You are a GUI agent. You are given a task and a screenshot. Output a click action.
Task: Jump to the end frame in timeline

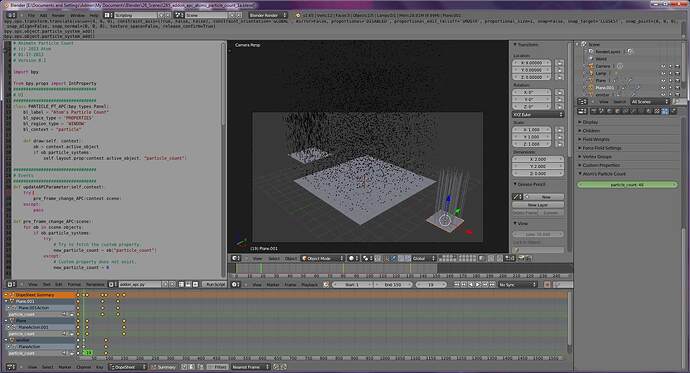tap(492, 285)
